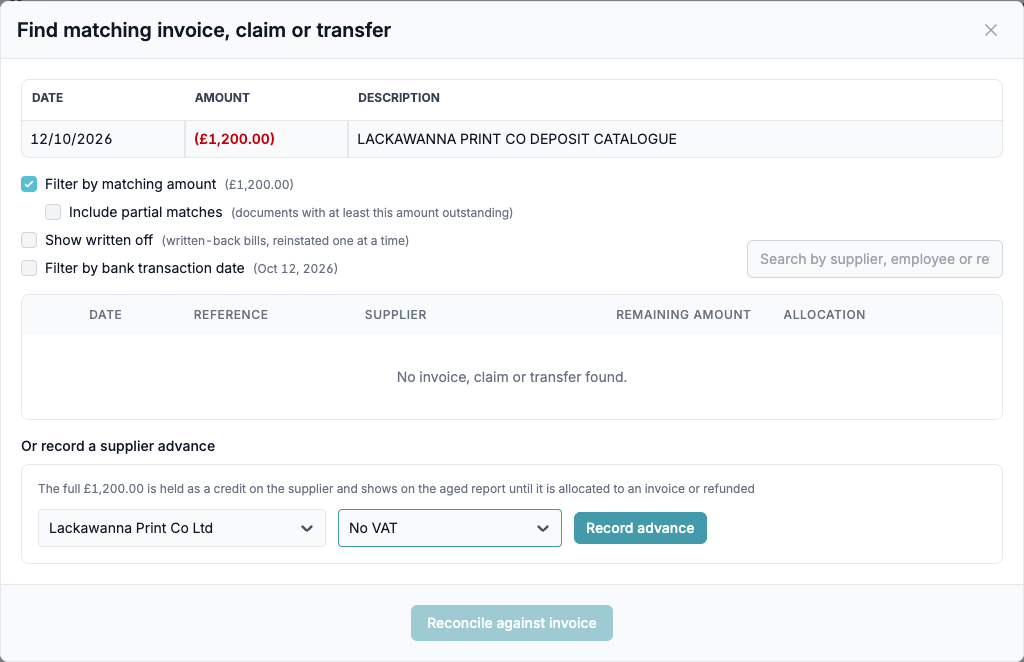This screenshot has height=662, width=1024.
Task: Click the Remaining Amount column header
Action: (x=683, y=315)
